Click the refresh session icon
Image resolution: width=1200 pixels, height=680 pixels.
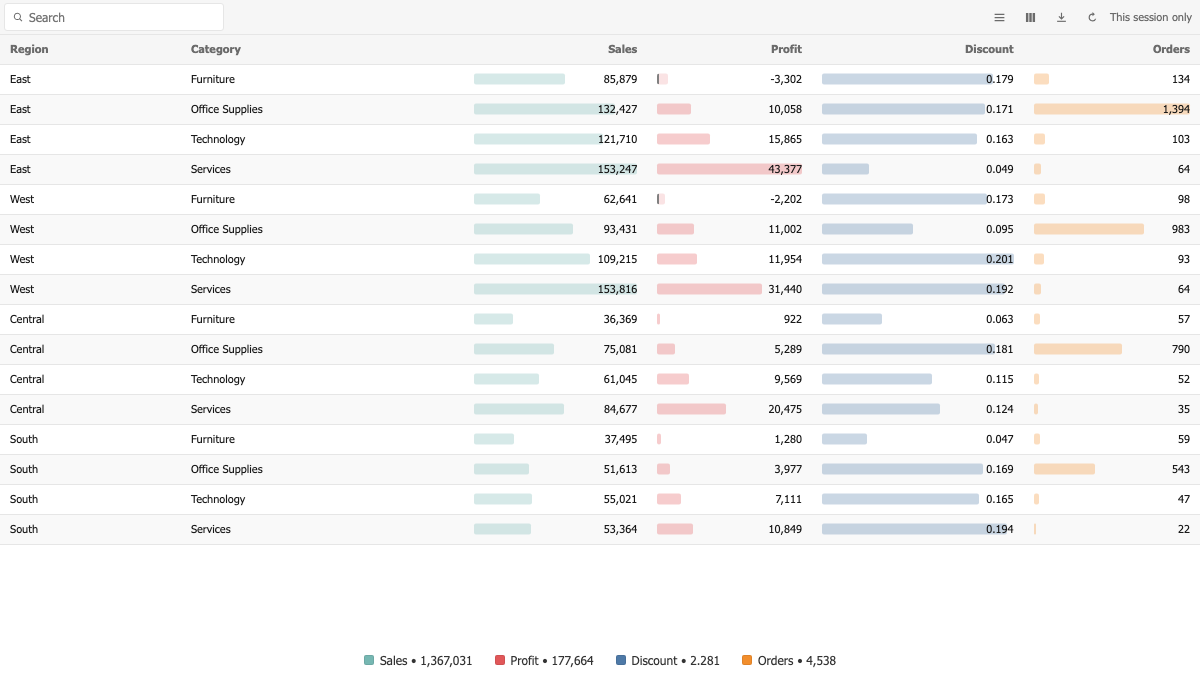point(1092,17)
